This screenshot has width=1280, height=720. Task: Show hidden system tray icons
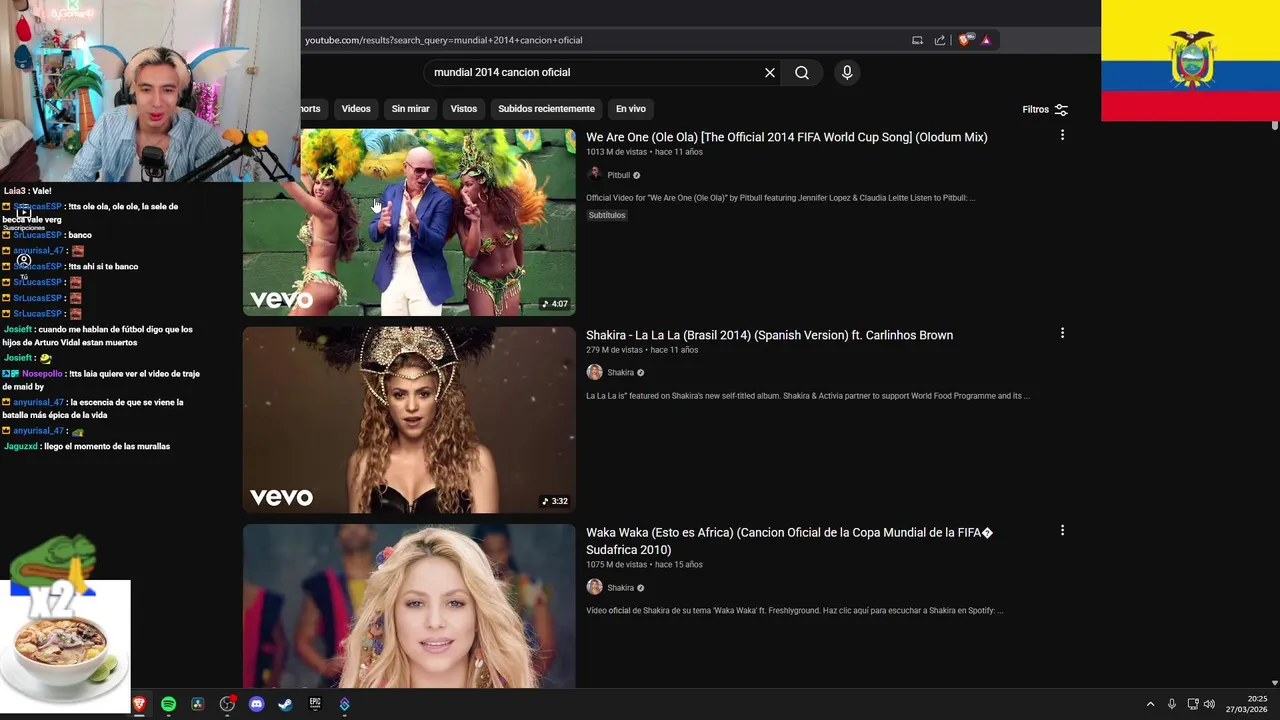(x=1150, y=704)
